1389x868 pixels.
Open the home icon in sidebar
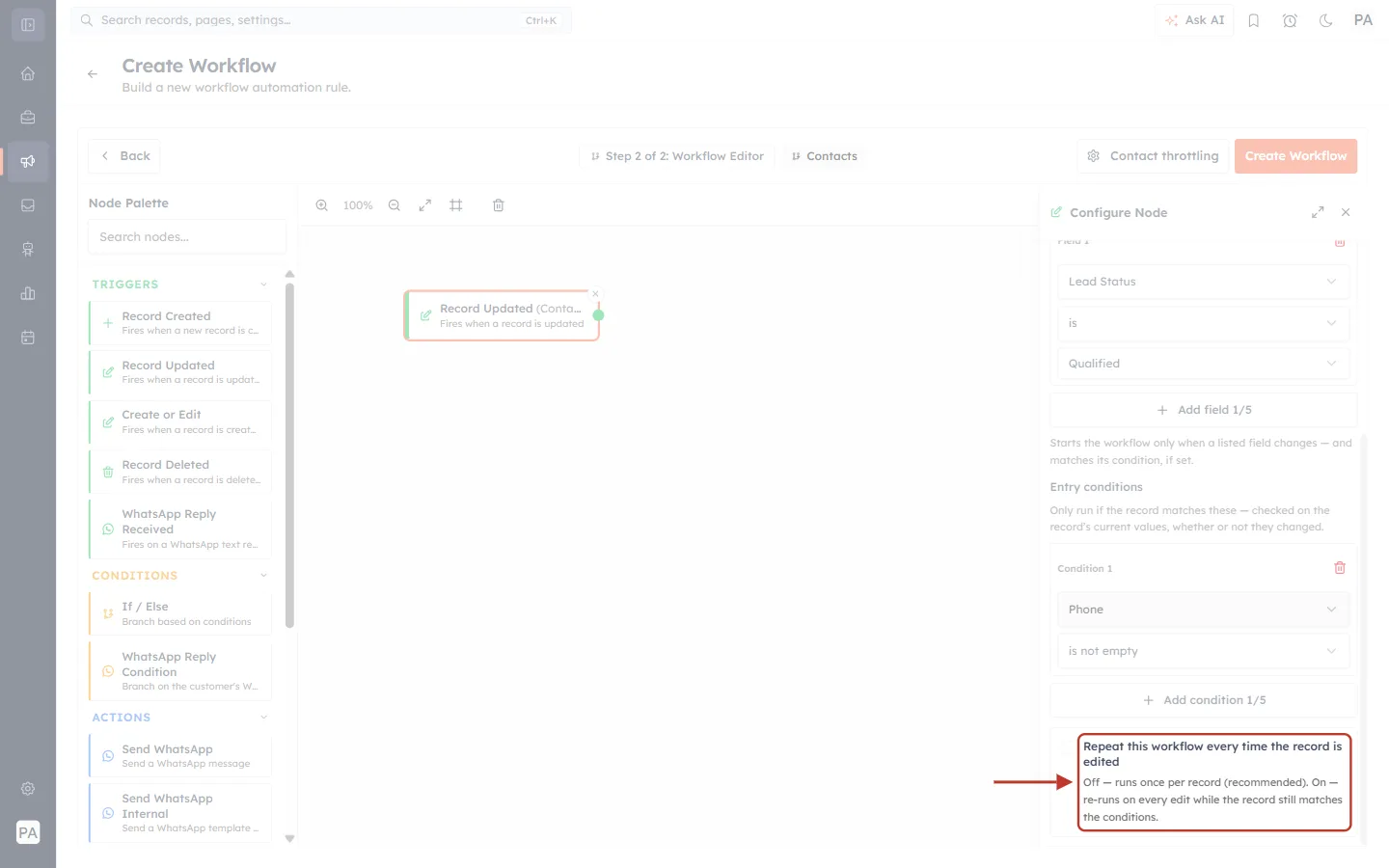28,73
